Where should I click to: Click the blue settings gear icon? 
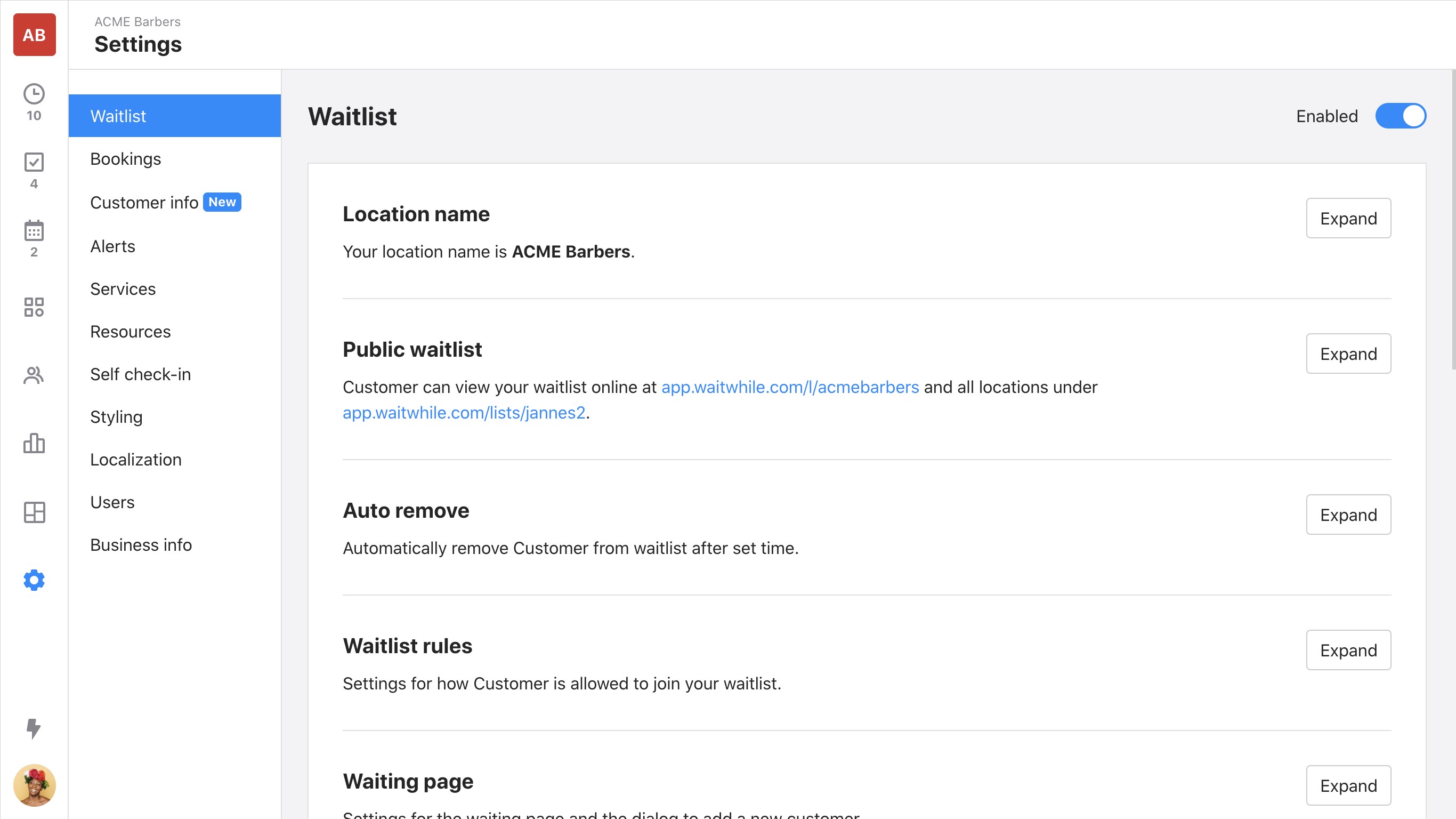pos(34,580)
